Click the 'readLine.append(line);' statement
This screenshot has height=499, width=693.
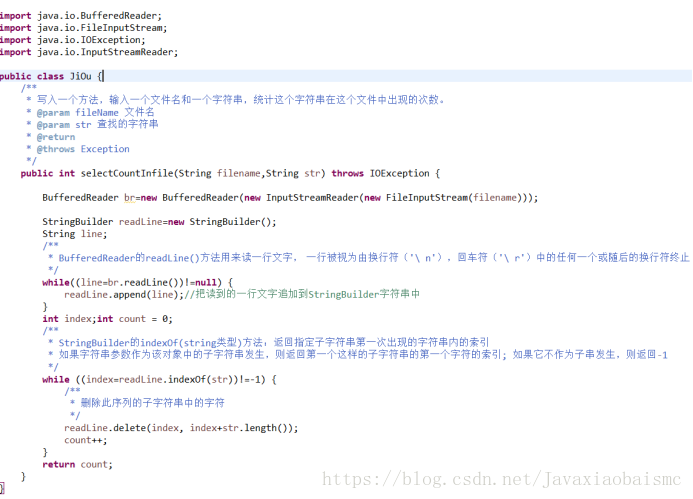click(124, 294)
